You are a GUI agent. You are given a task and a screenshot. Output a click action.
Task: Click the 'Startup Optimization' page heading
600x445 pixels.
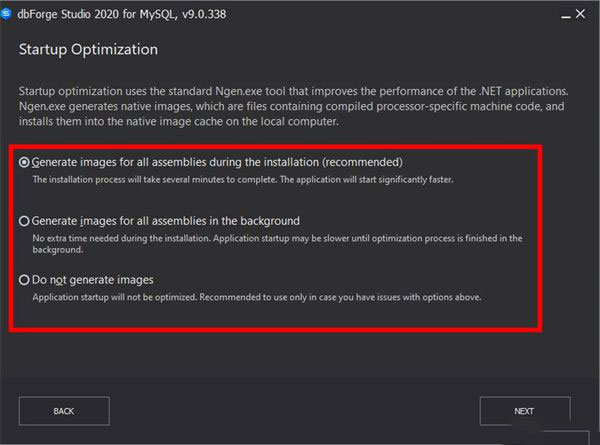tap(88, 50)
